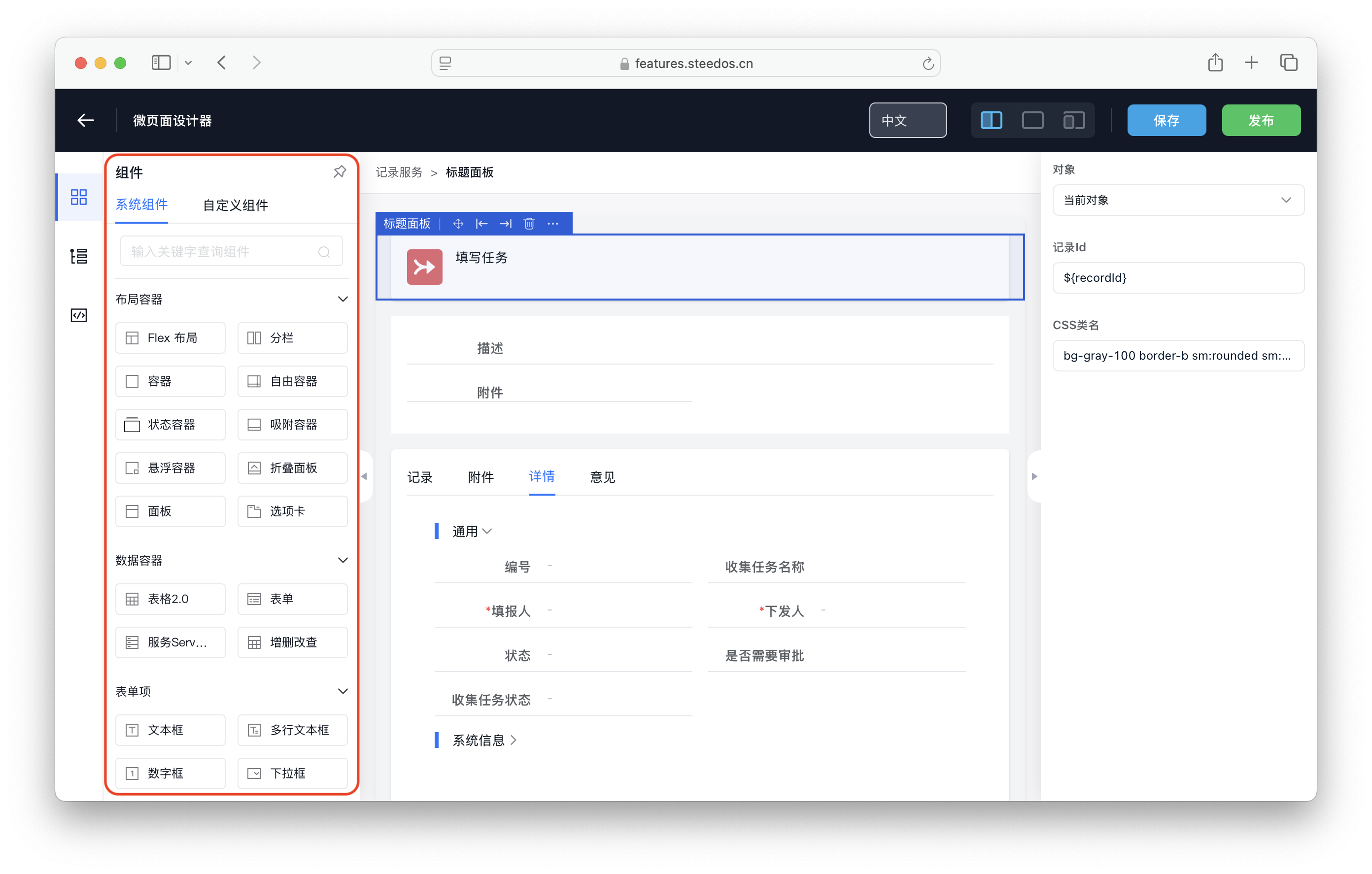The image size is (1372, 874).
Task: Click the 记录Id input field
Action: pyautogui.click(x=1178, y=277)
